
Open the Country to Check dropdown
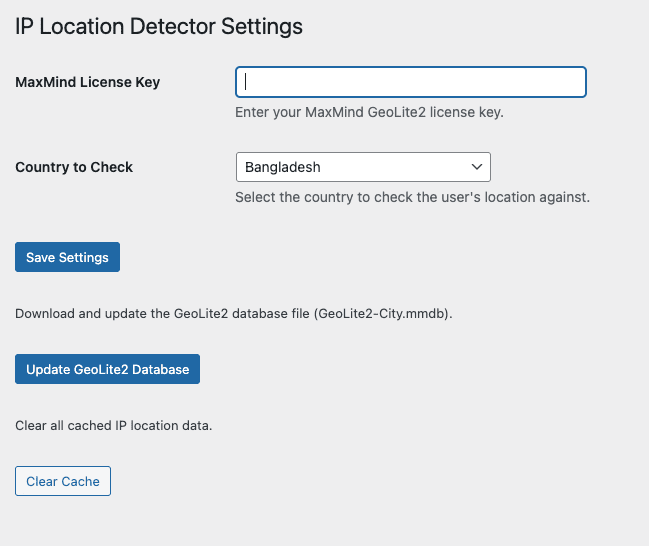362,167
